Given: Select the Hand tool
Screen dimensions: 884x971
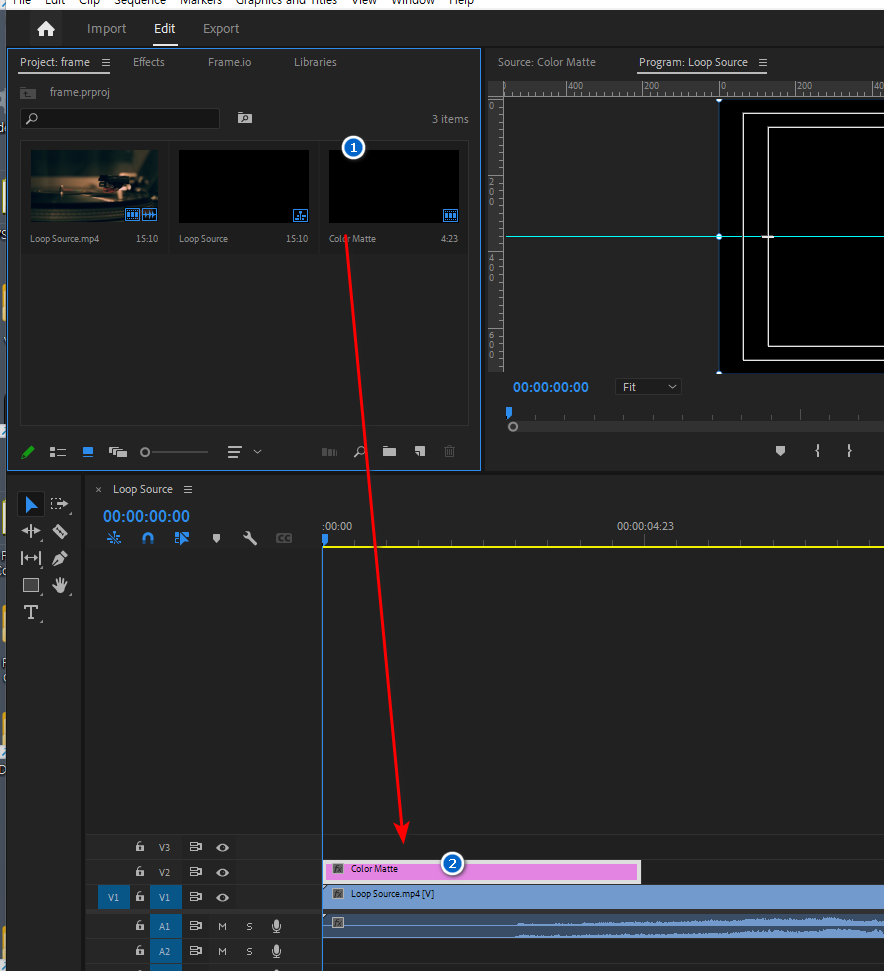Looking at the screenshot, I should 60,585.
